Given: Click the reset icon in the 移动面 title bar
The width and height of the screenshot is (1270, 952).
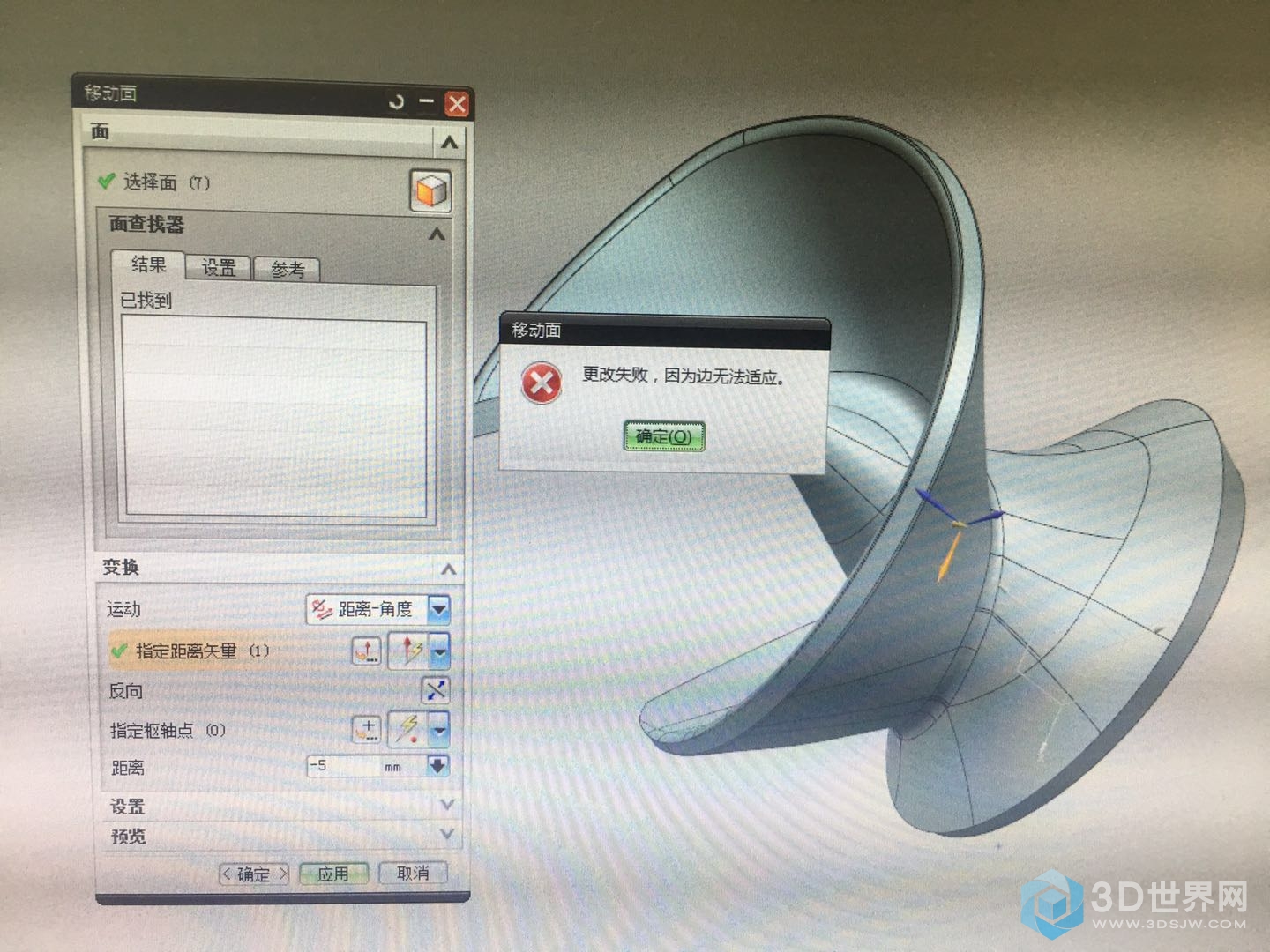Looking at the screenshot, I should [397, 101].
